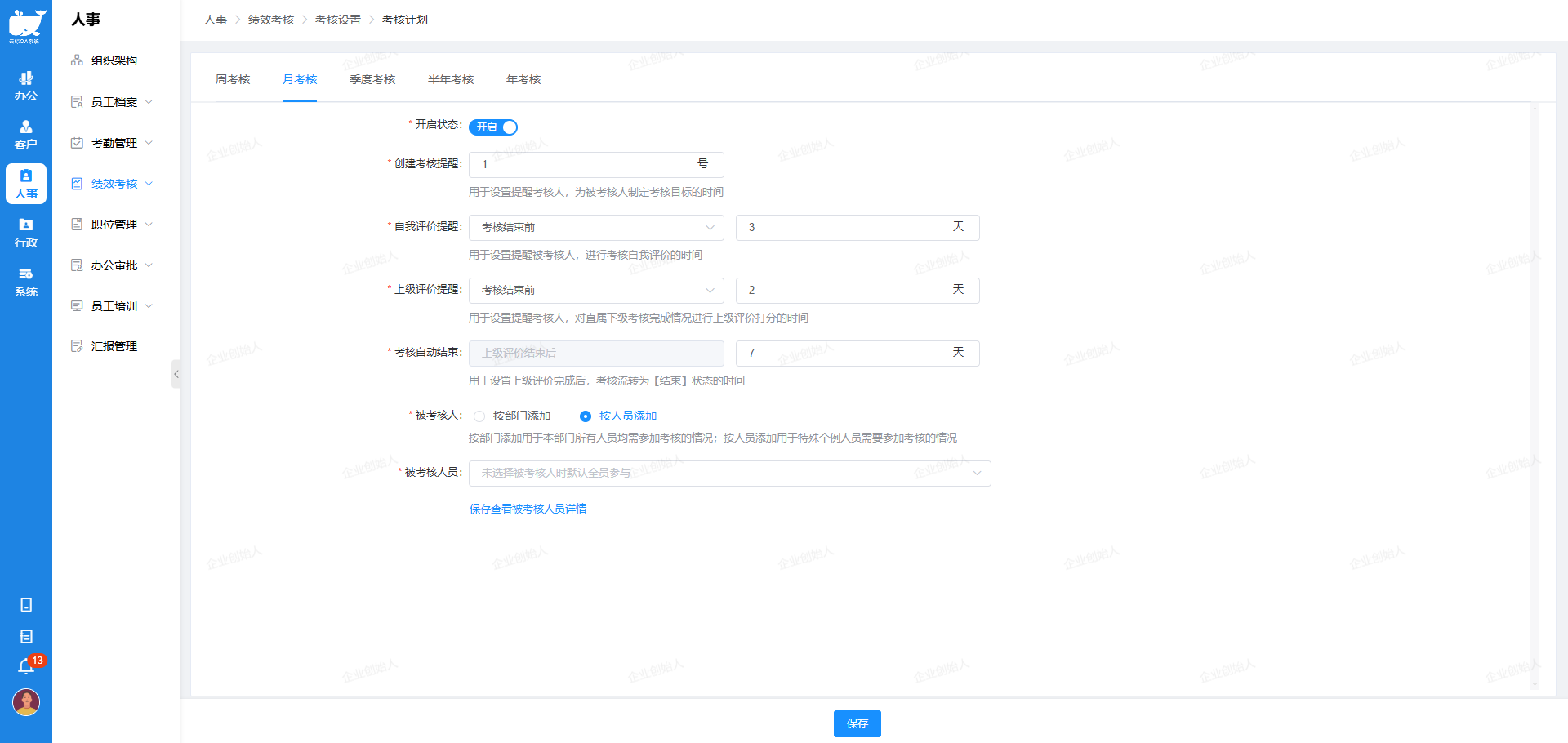Image resolution: width=1568 pixels, height=743 pixels.
Task: Click the 组织架构 menu icon
Action: click(77, 60)
